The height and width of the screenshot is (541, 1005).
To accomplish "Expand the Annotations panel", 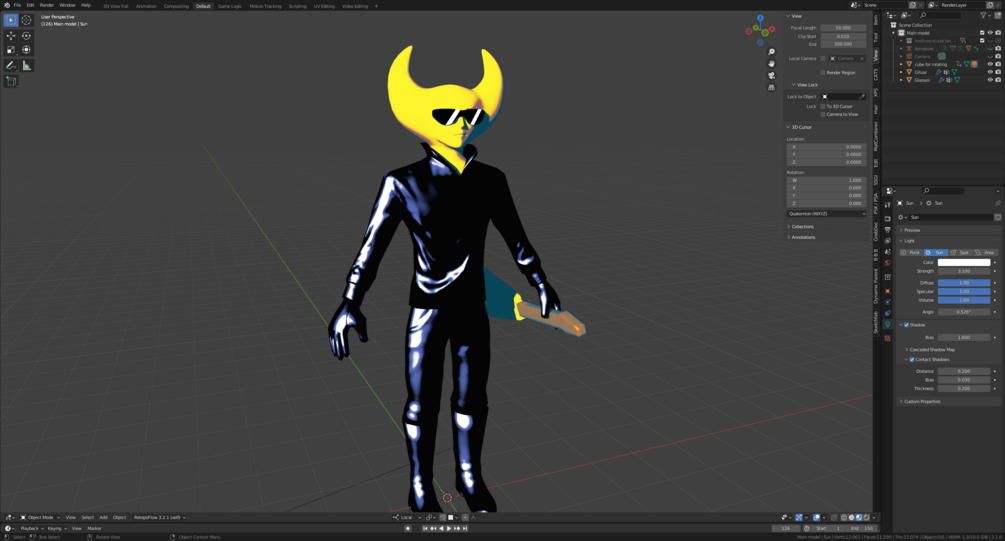I will click(801, 237).
